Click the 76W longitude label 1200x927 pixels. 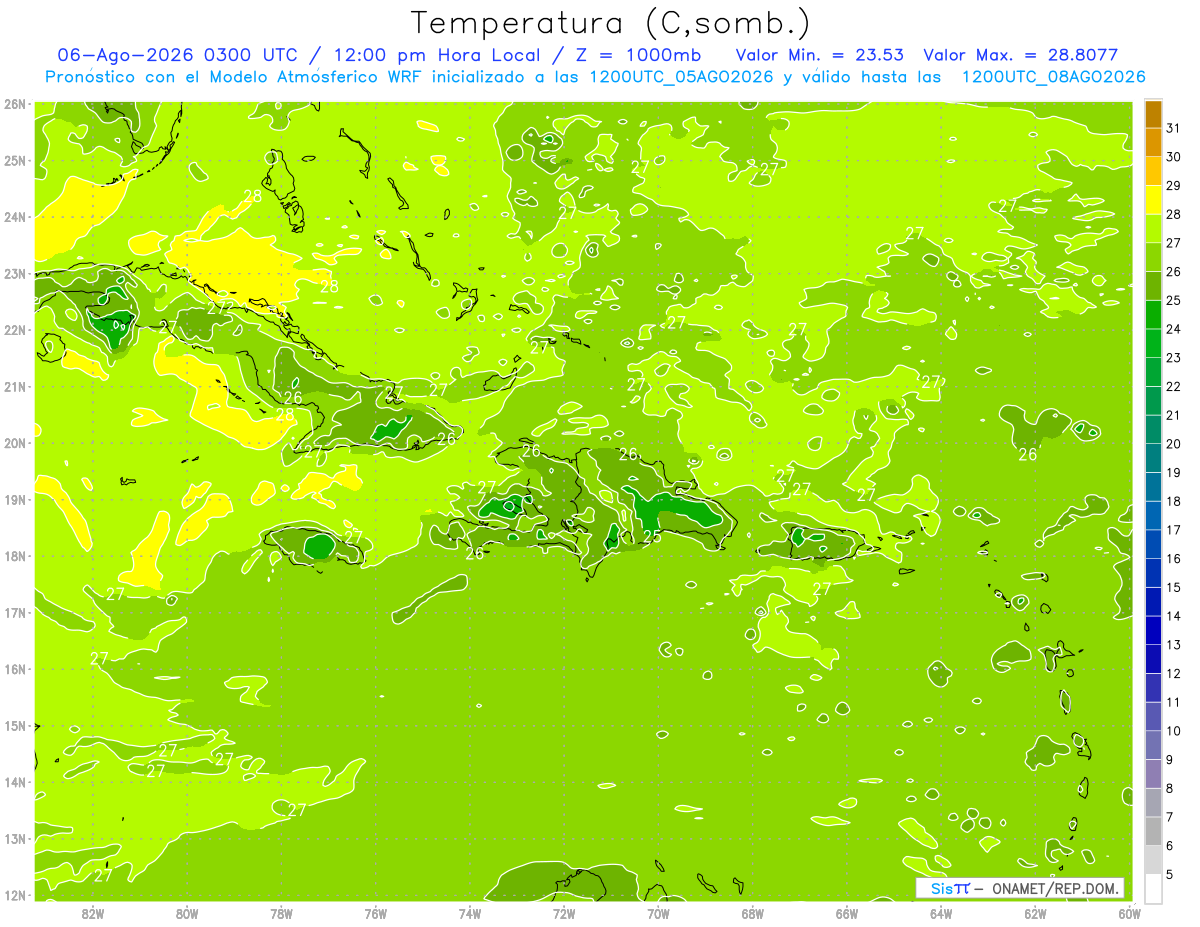coord(376,913)
